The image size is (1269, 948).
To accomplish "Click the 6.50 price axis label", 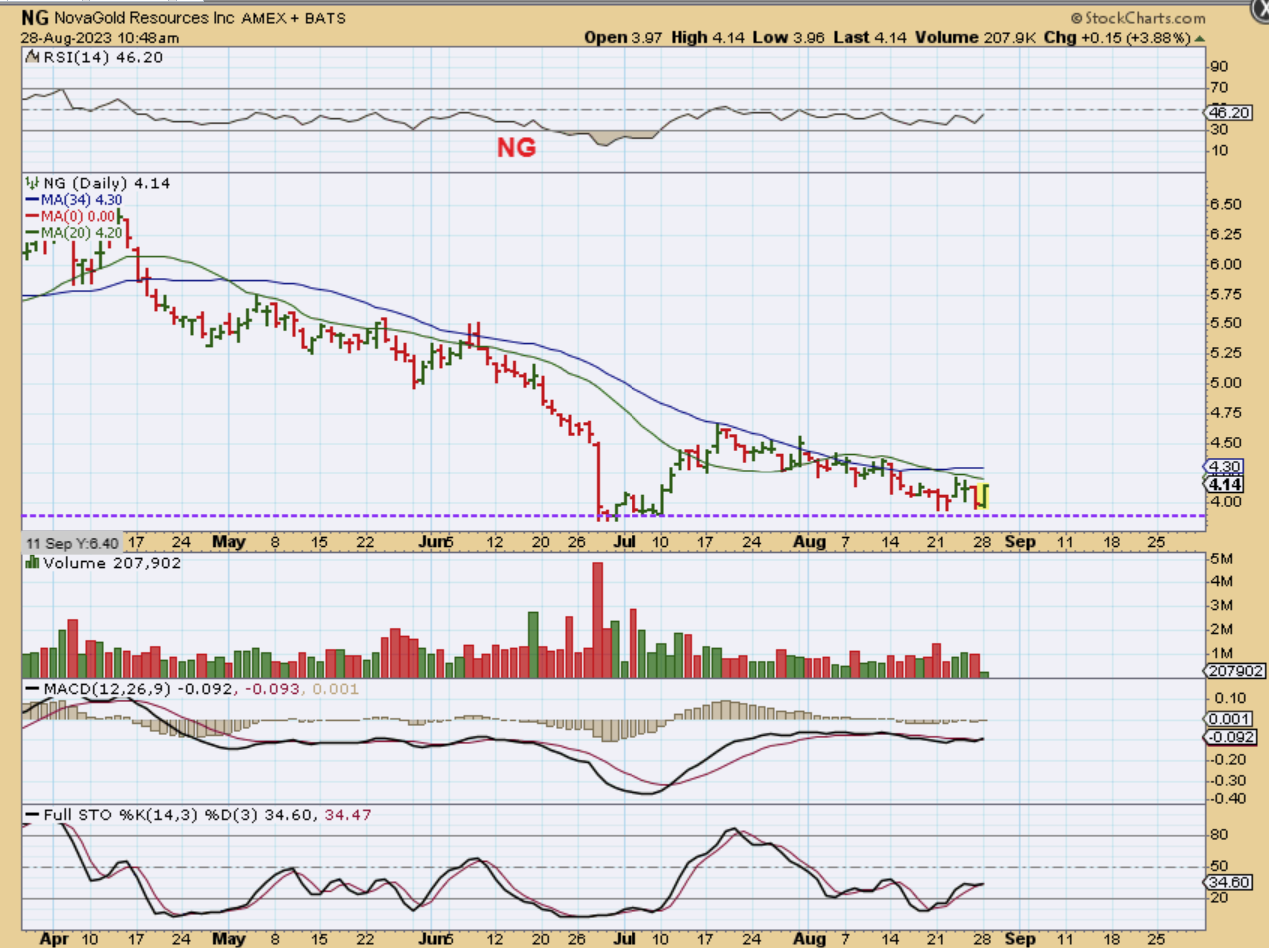I will click(x=1226, y=205).
